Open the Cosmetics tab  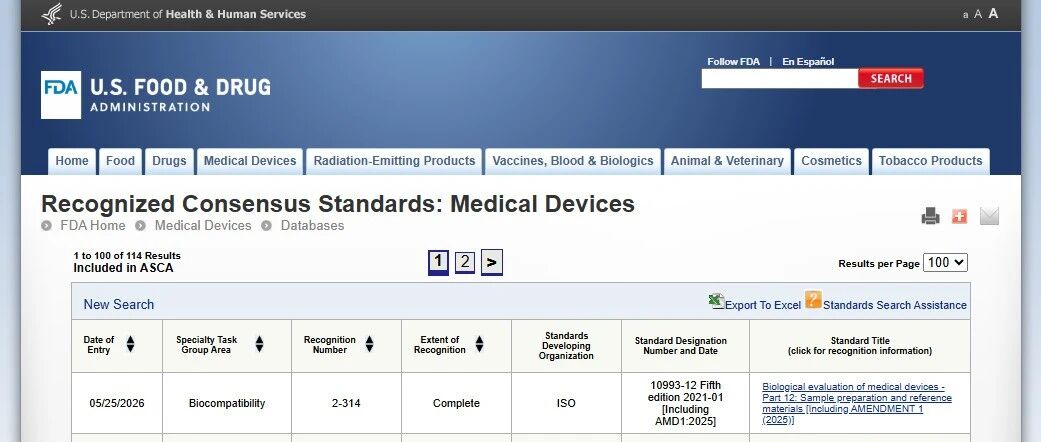(x=831, y=161)
